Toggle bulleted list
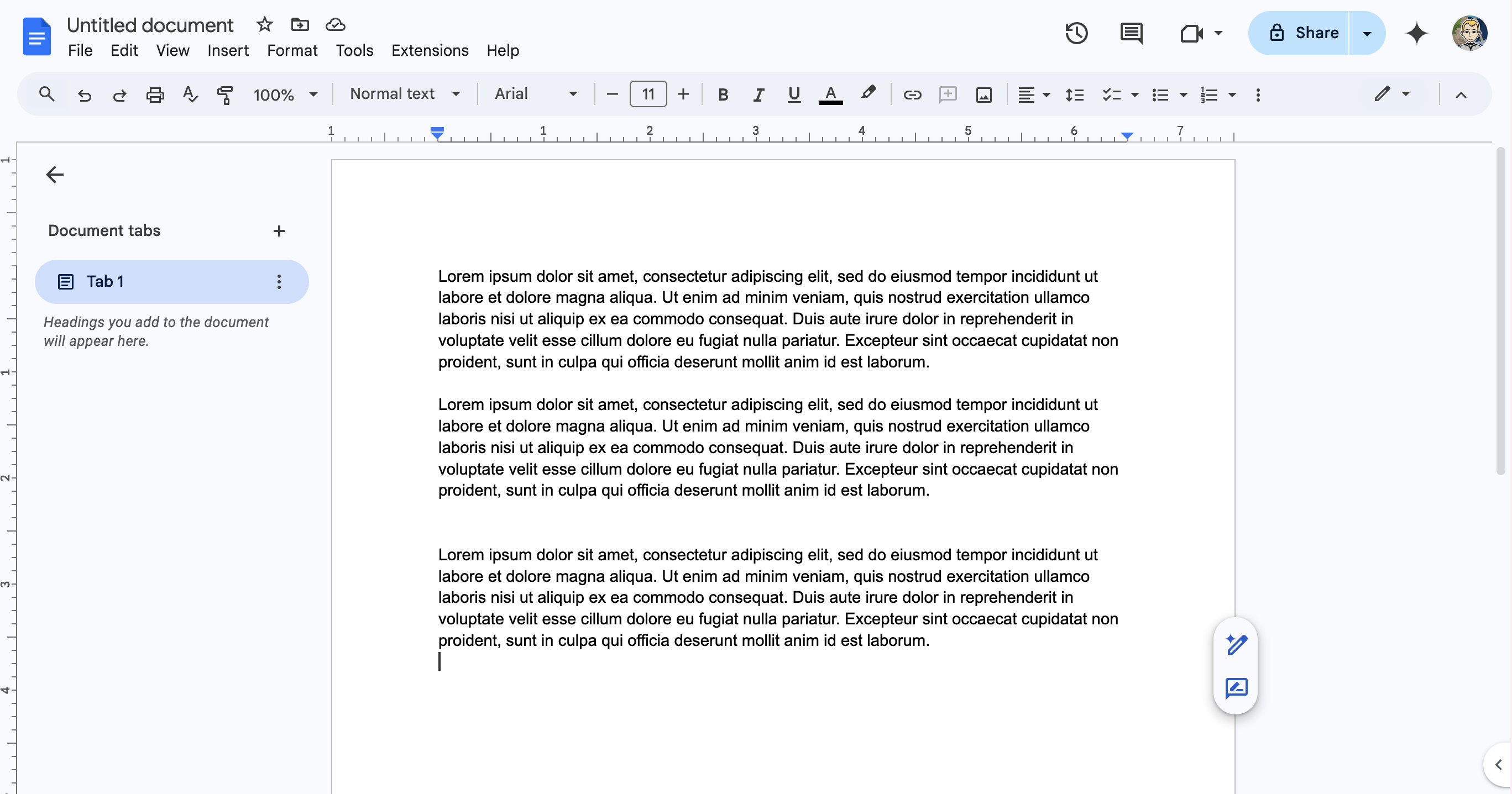 pyautogui.click(x=1160, y=94)
